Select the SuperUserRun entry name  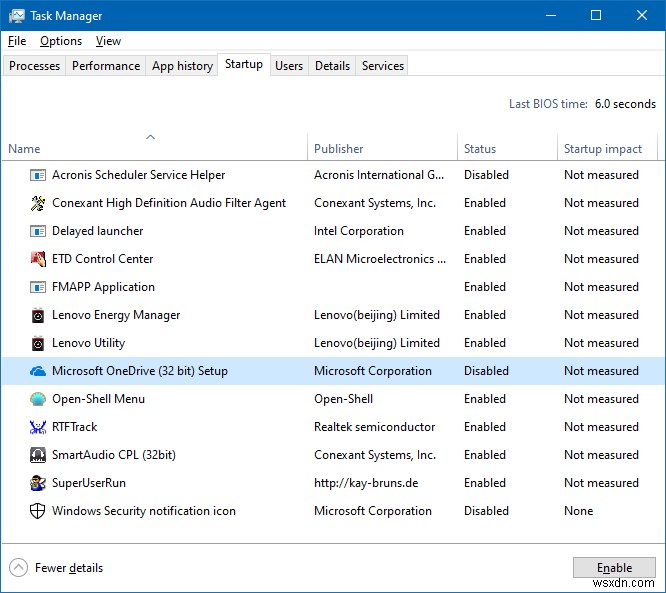(89, 483)
